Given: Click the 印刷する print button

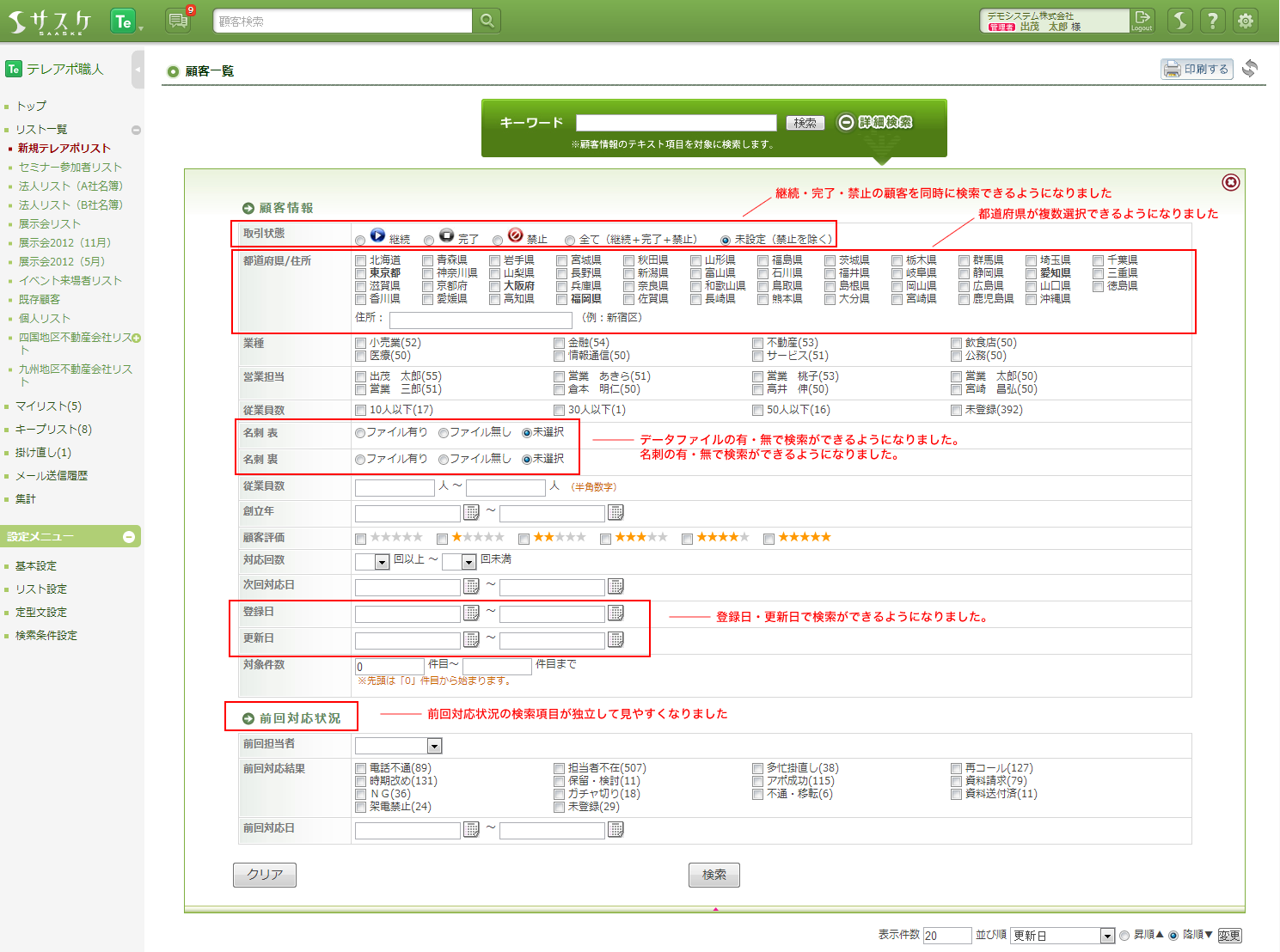Looking at the screenshot, I should [1197, 70].
